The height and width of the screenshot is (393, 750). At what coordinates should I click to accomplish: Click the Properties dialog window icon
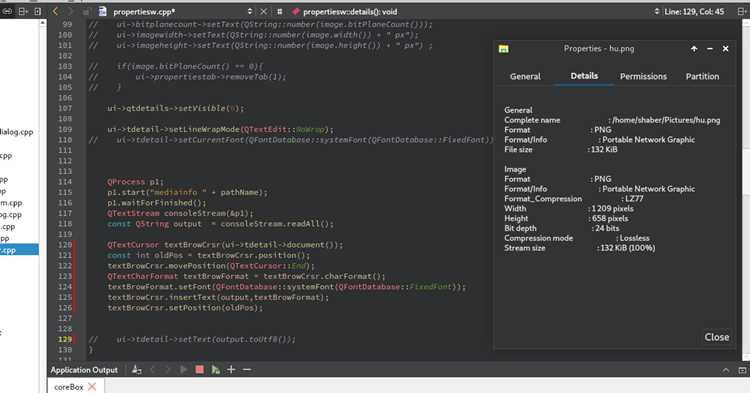pos(504,49)
